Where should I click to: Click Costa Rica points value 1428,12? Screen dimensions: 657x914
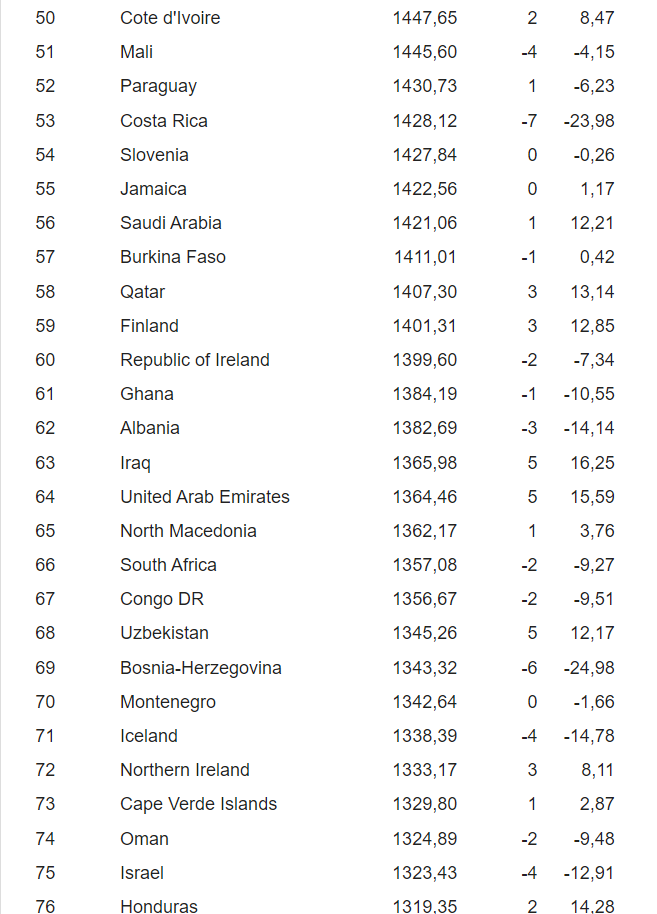[x=424, y=121]
